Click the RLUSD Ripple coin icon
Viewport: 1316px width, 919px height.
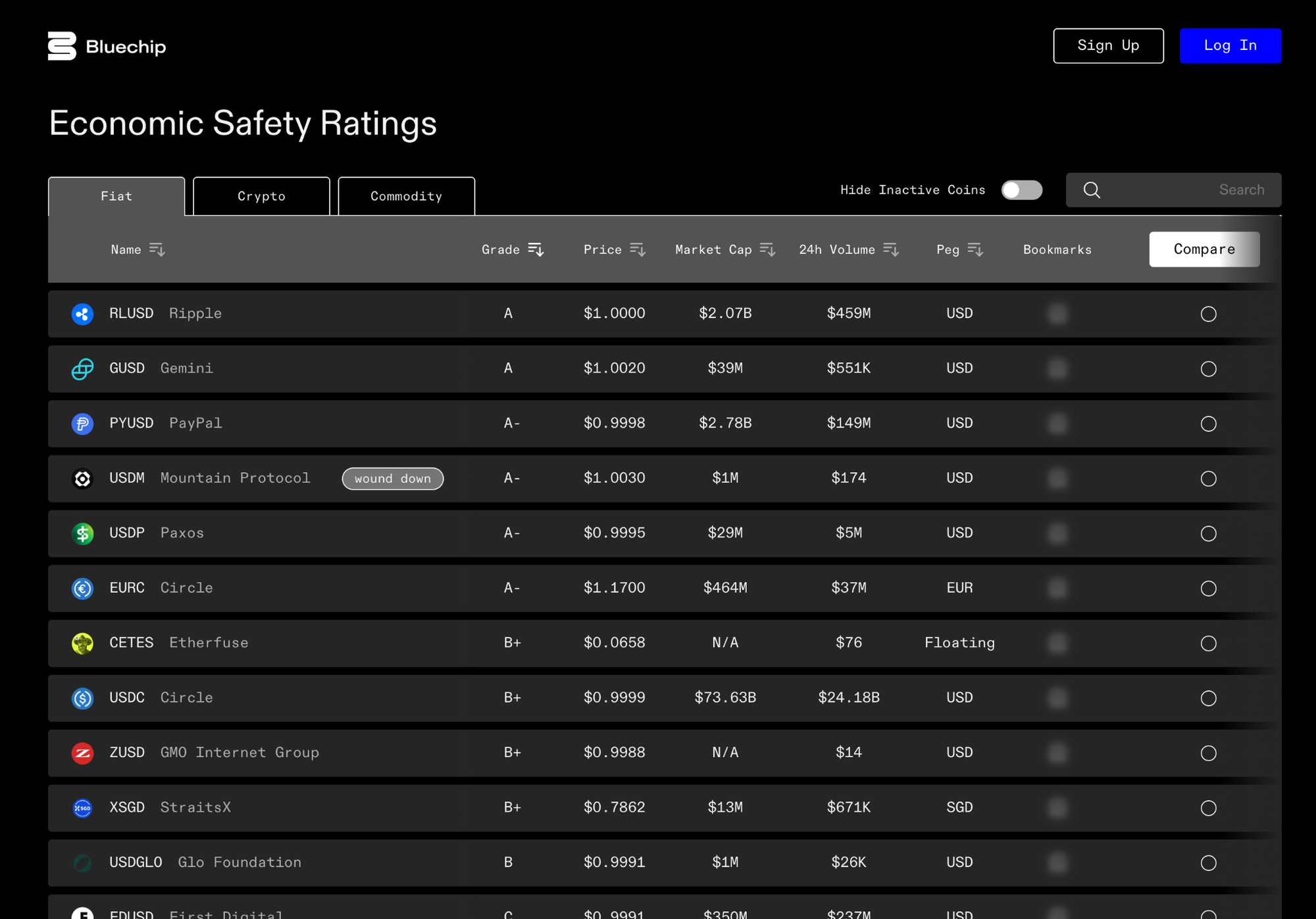coord(82,314)
